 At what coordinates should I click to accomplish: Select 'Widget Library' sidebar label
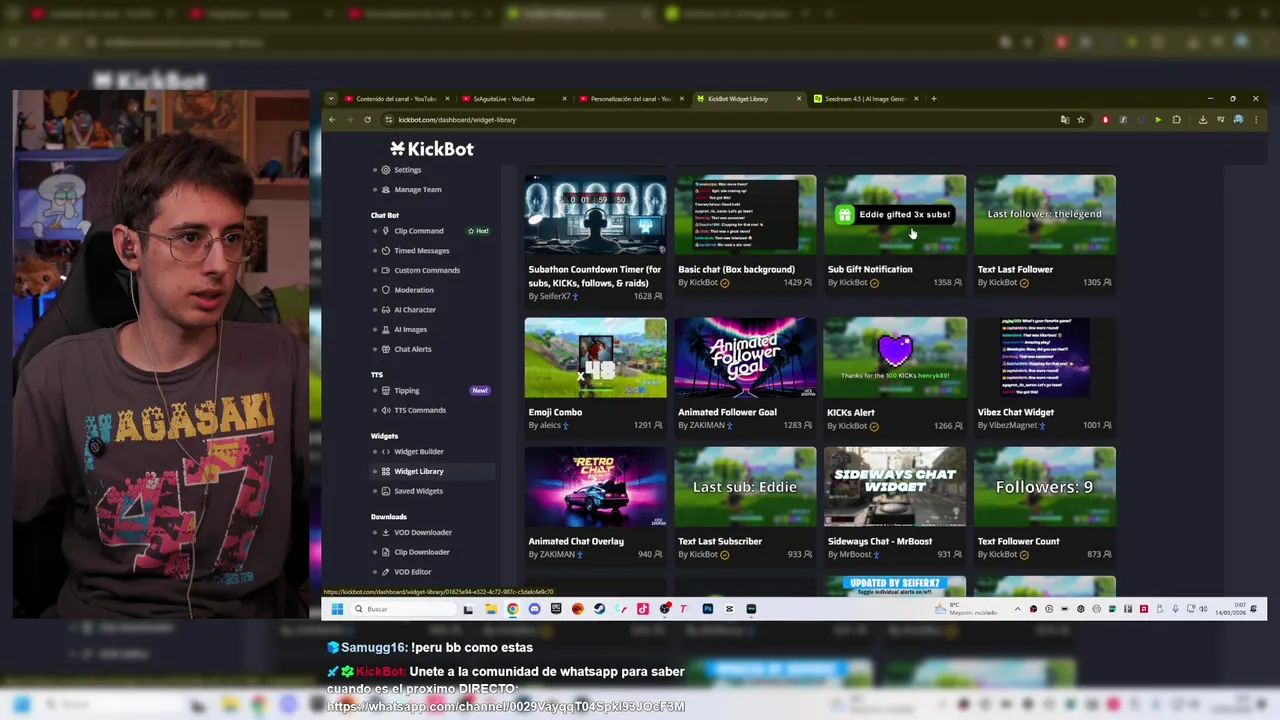[419, 472]
